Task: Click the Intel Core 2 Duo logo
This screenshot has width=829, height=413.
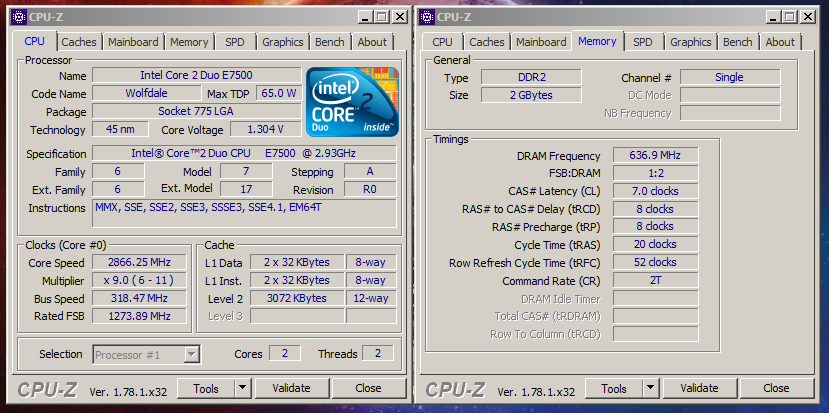Action: (353, 102)
